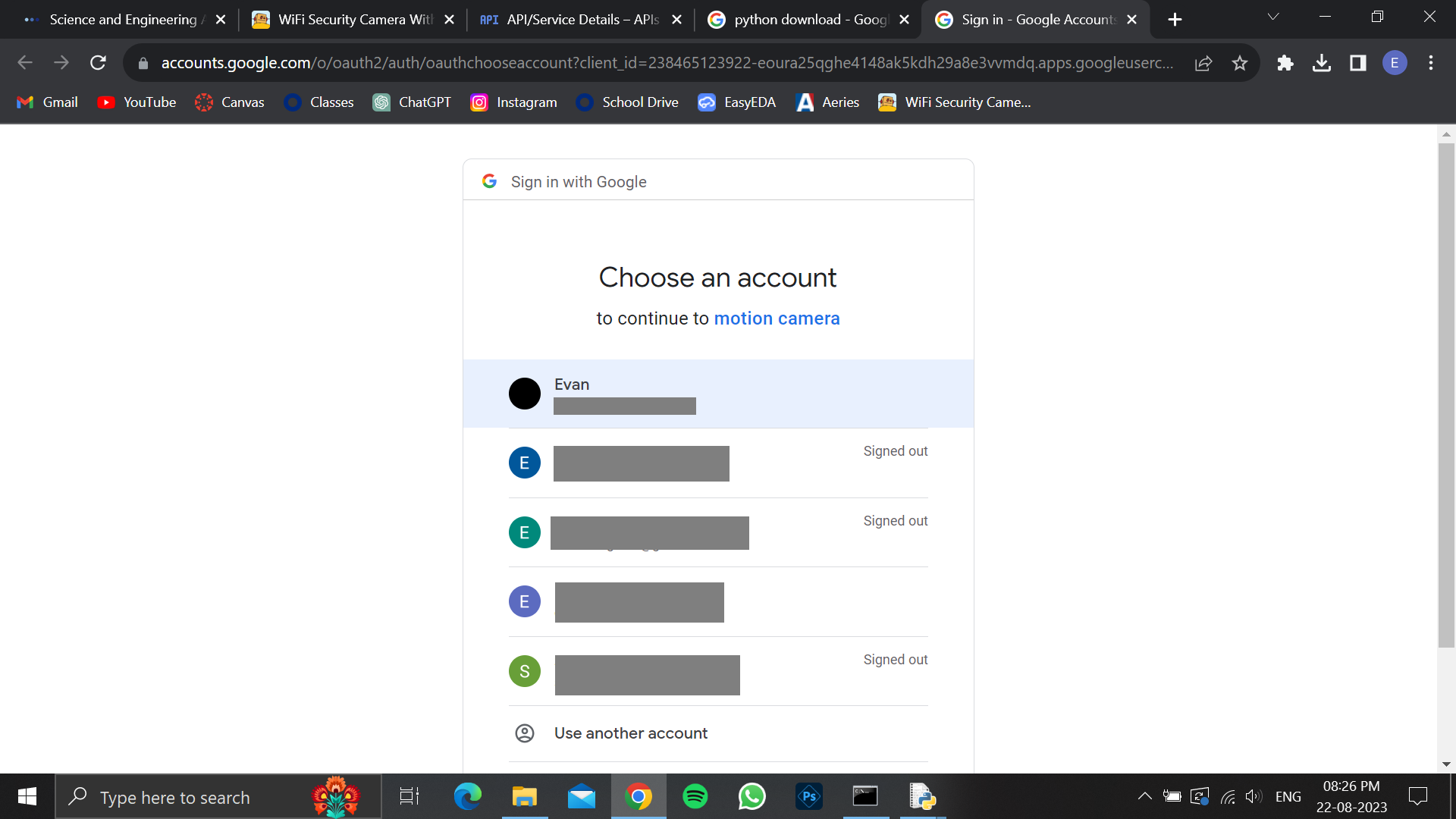Bookmark this page with star icon
1456x819 pixels.
click(1240, 63)
